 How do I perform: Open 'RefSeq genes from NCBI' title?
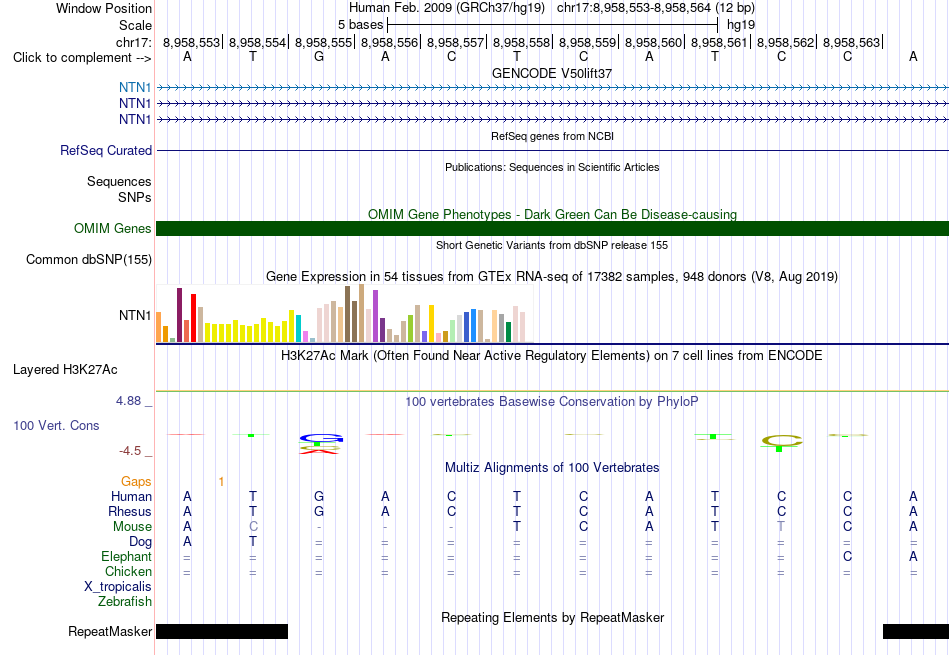click(x=552, y=136)
